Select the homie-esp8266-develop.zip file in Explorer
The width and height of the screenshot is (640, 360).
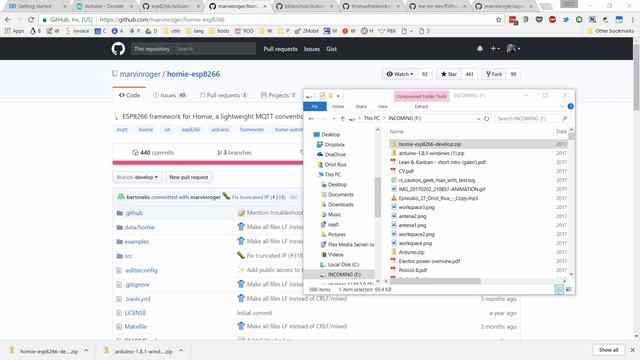click(x=429, y=144)
